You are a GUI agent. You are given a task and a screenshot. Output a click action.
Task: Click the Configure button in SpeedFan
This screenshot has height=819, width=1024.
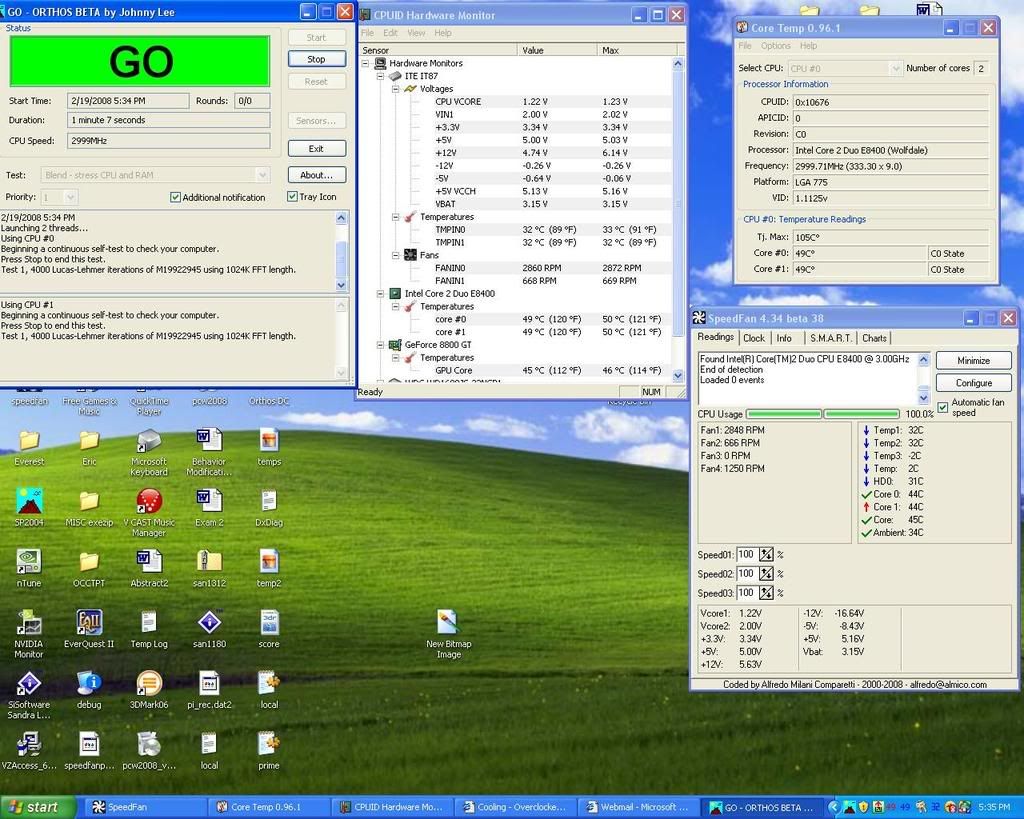(x=973, y=383)
